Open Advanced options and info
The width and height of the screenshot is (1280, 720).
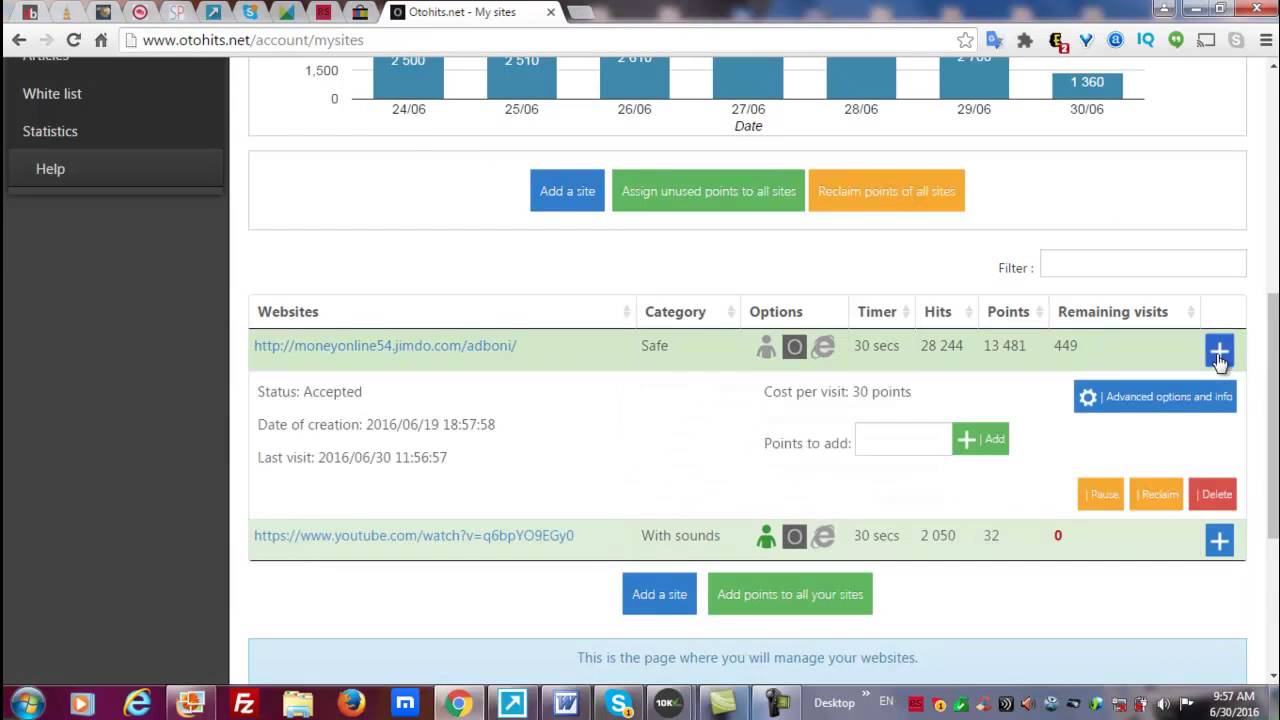pyautogui.click(x=1155, y=397)
